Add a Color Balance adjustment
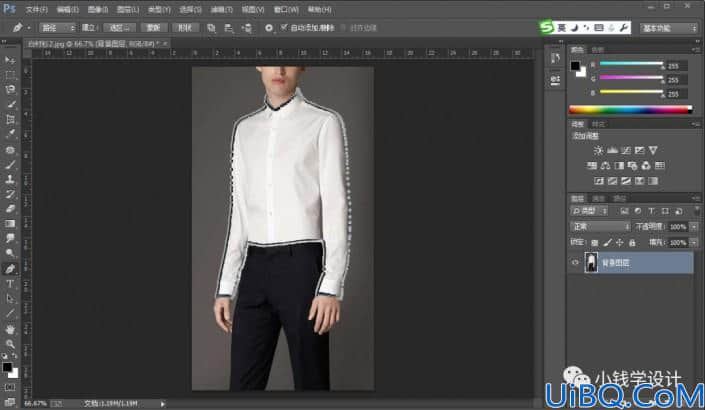705x410 pixels. click(605, 166)
